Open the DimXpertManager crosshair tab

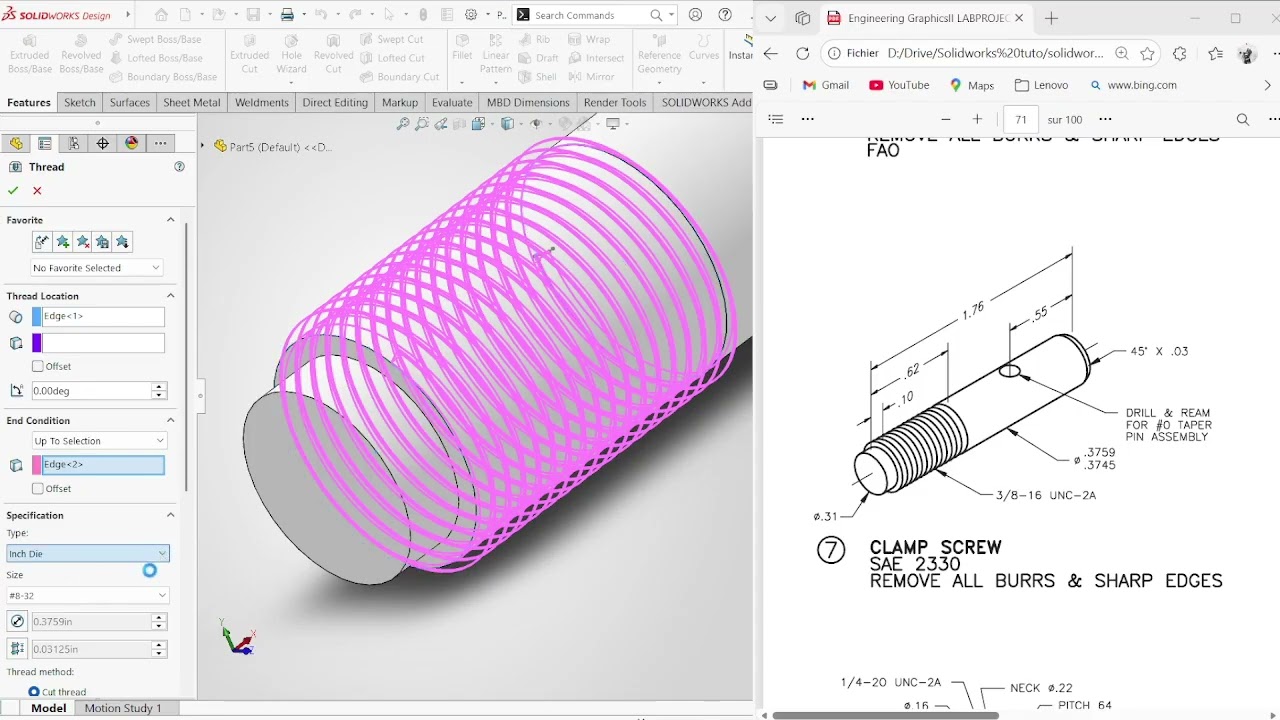(x=103, y=144)
